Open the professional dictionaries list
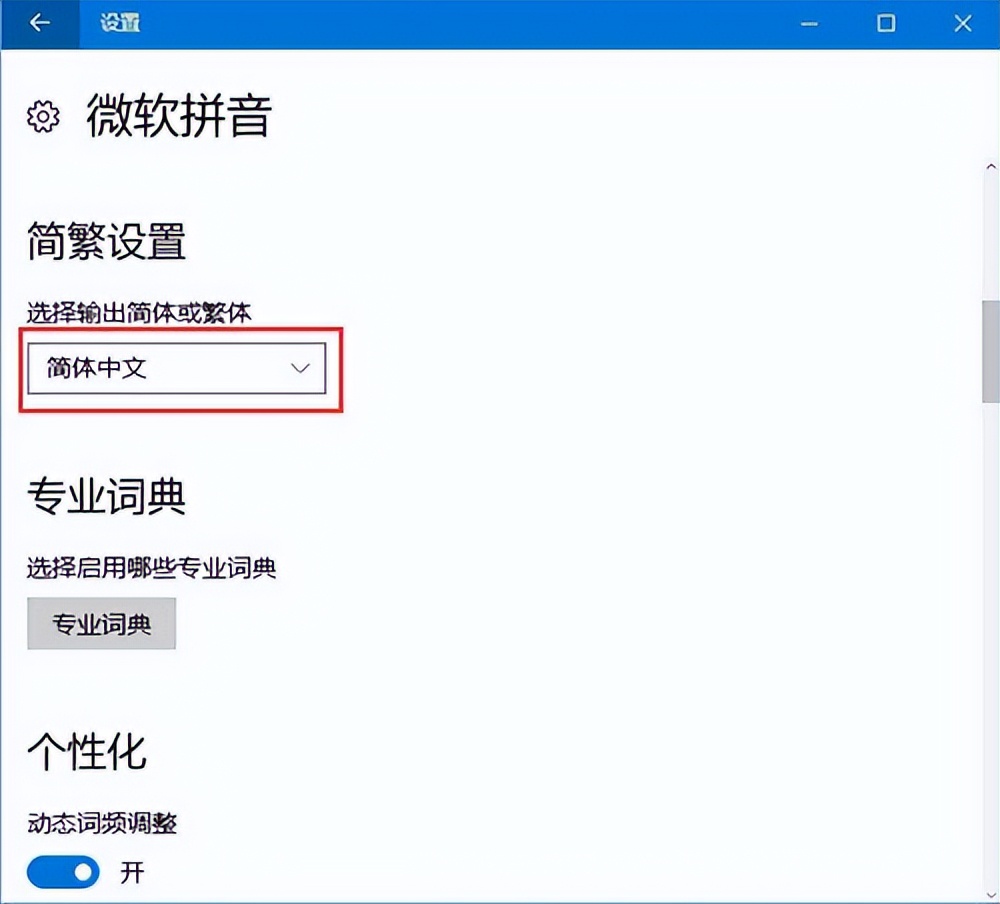This screenshot has width=1000, height=904. [101, 623]
